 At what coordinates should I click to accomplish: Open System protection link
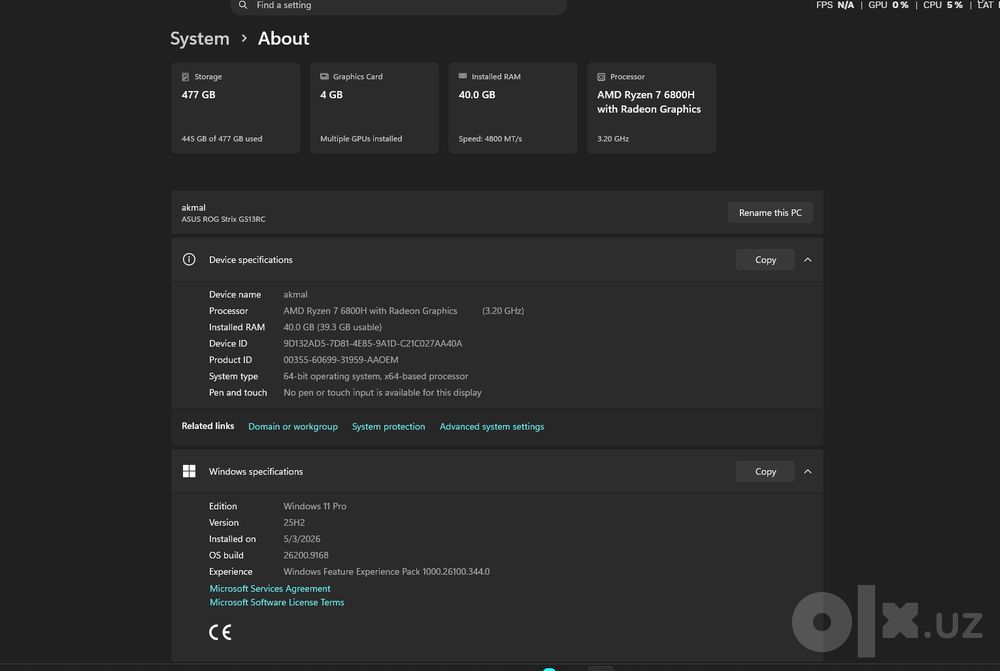(388, 427)
